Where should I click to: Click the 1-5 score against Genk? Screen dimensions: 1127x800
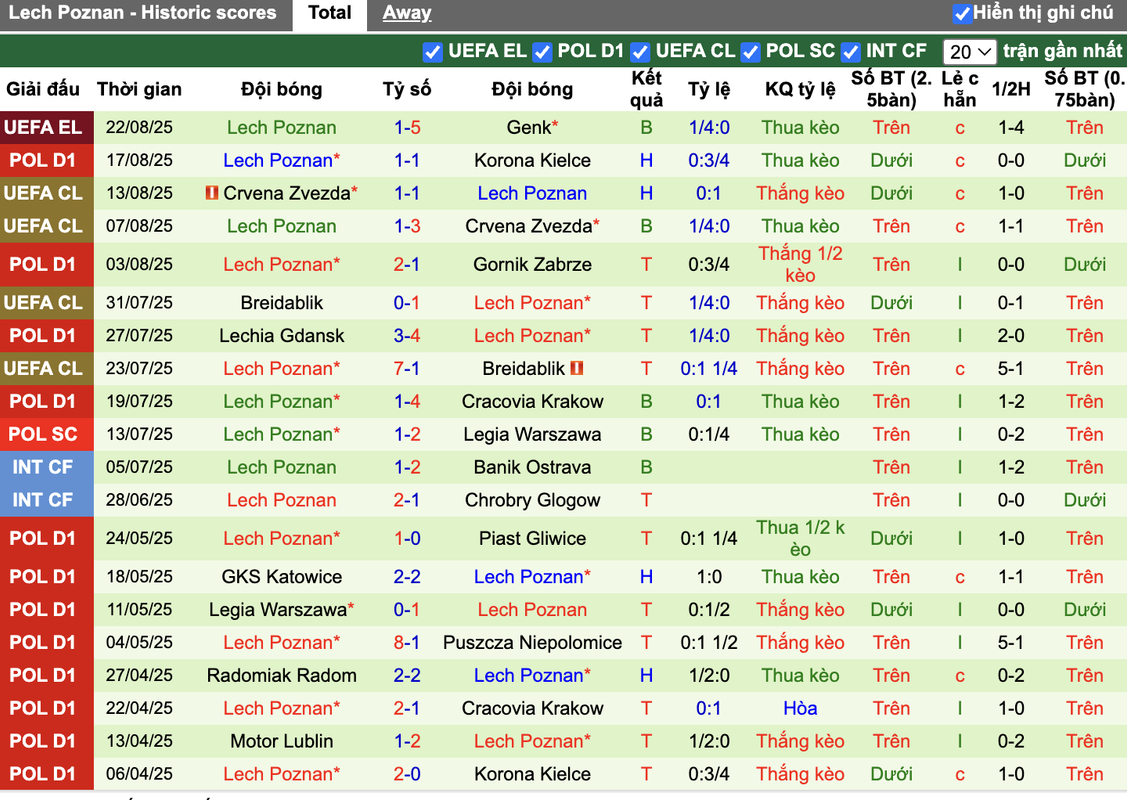coord(407,127)
